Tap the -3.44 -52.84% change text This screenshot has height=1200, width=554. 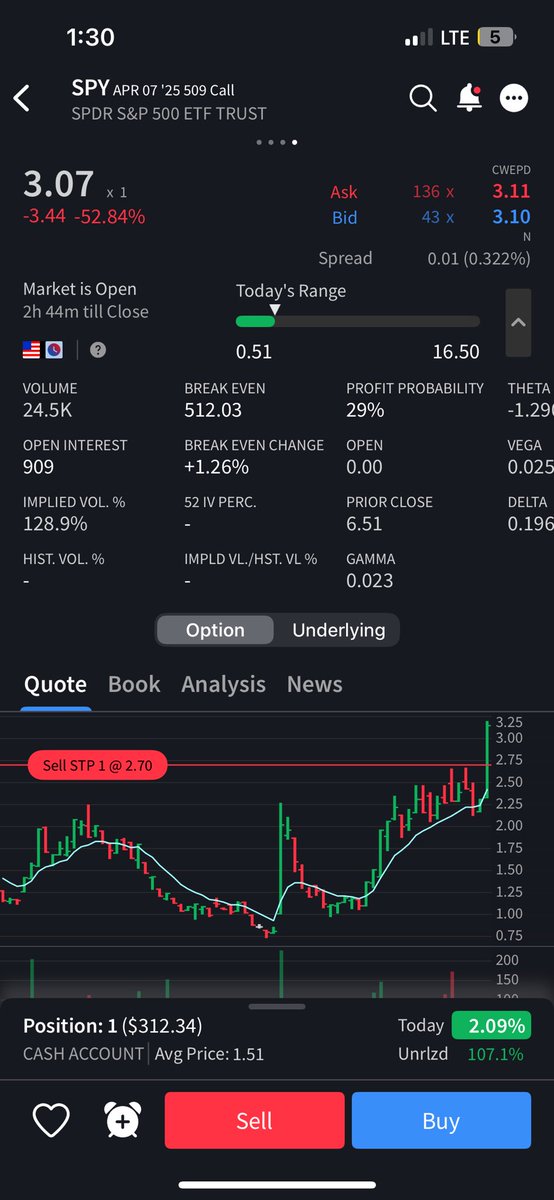tap(84, 217)
